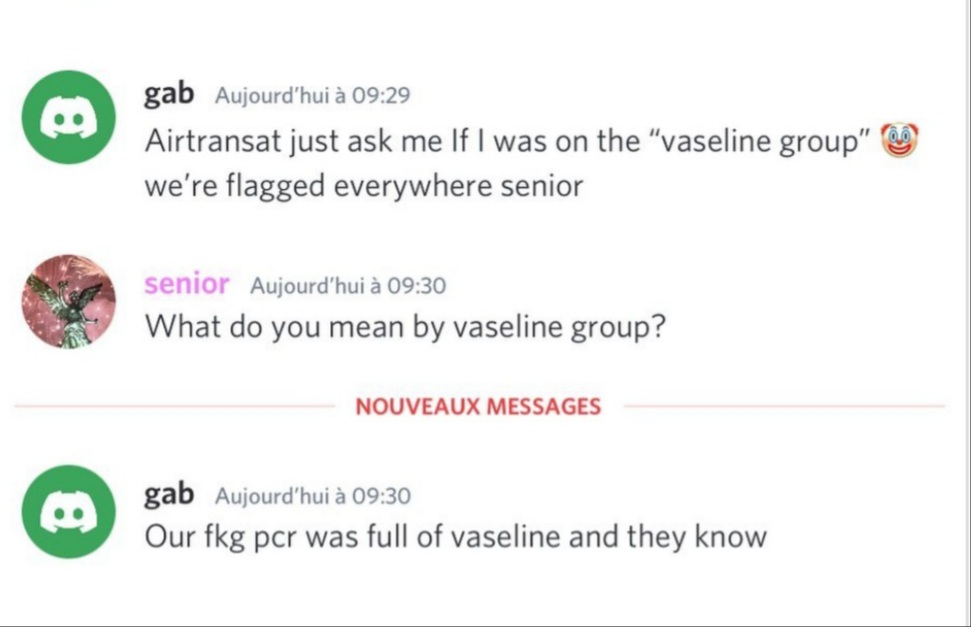Click the quoted "vaseline group" phrase
This screenshot has width=971, height=627.
pyautogui.click(x=761, y=142)
